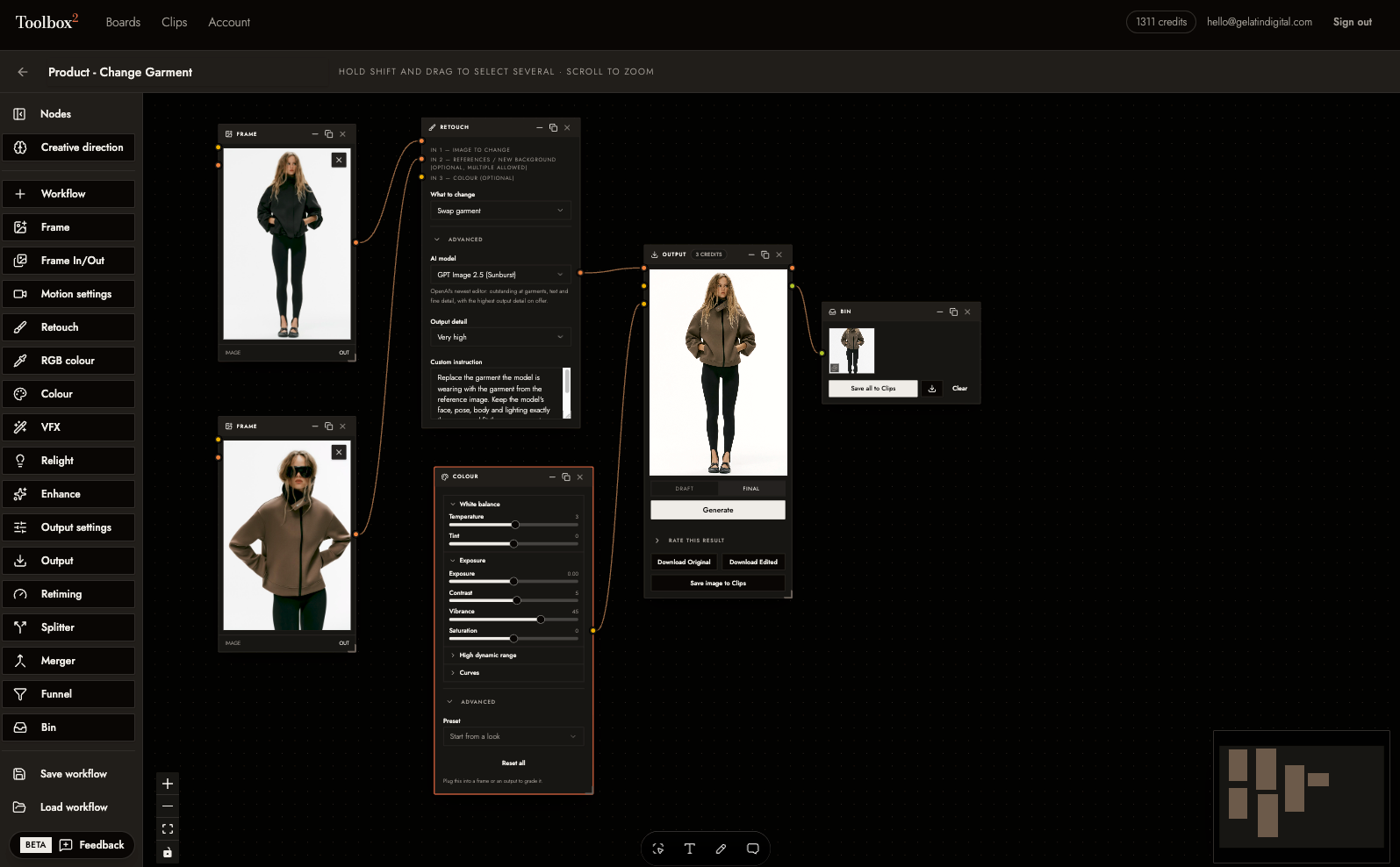Duplicate the Retouch node
The image size is (1400, 867).
point(553,127)
